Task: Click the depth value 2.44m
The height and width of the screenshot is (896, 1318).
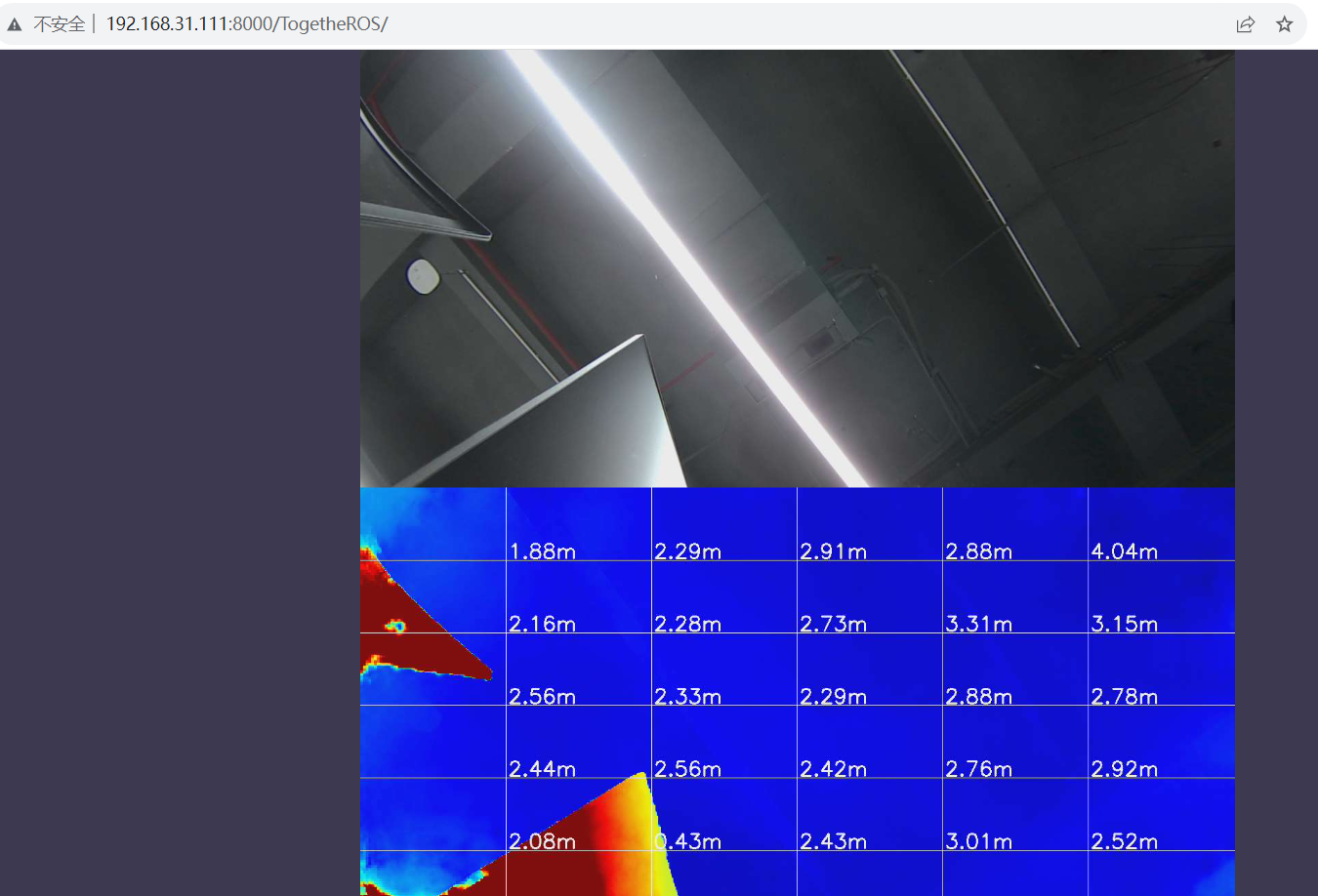Action: pyautogui.click(x=543, y=769)
